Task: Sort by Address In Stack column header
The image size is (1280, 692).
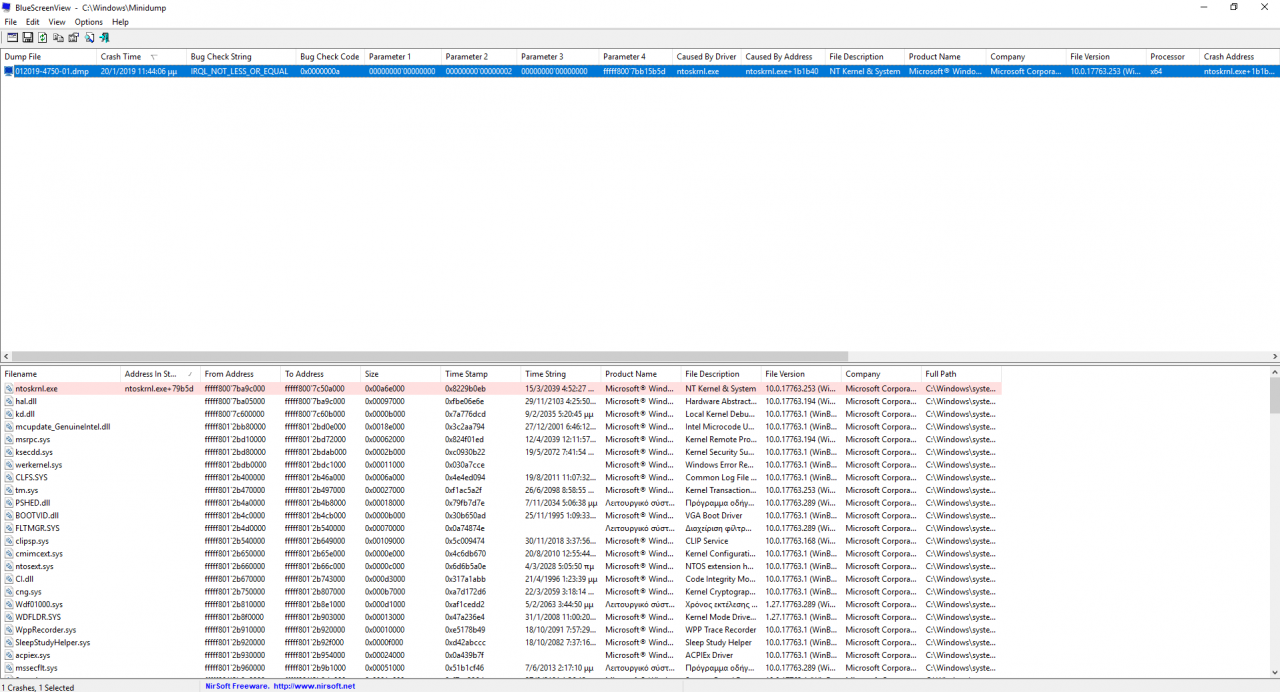Action: (150, 374)
